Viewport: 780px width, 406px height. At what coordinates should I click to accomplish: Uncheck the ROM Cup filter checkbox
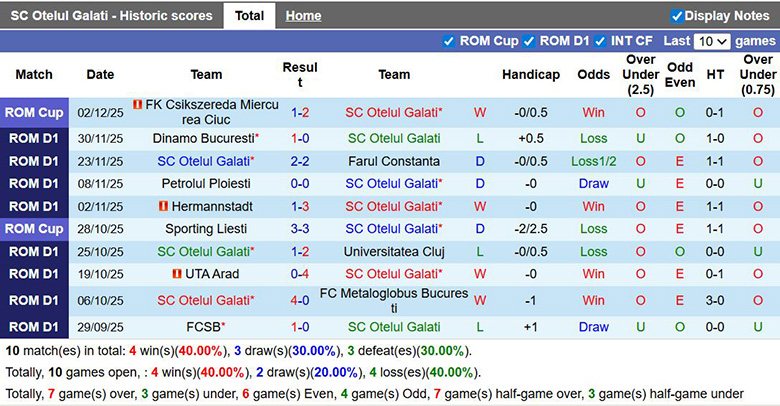click(x=448, y=41)
